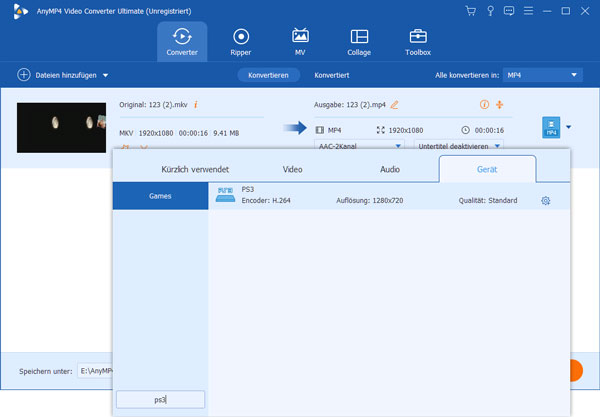
Task: Click the plus icon for adding files
Action: 24,75
